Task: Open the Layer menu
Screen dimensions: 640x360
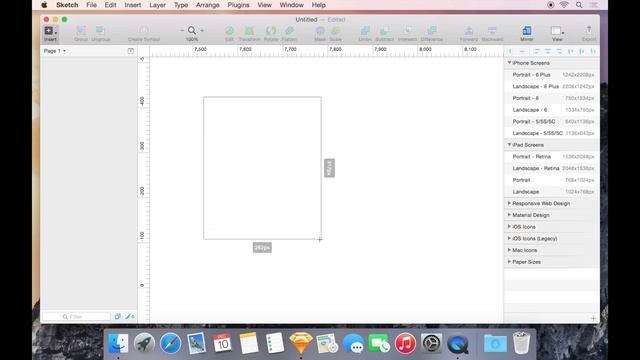Action: [x=157, y=5]
